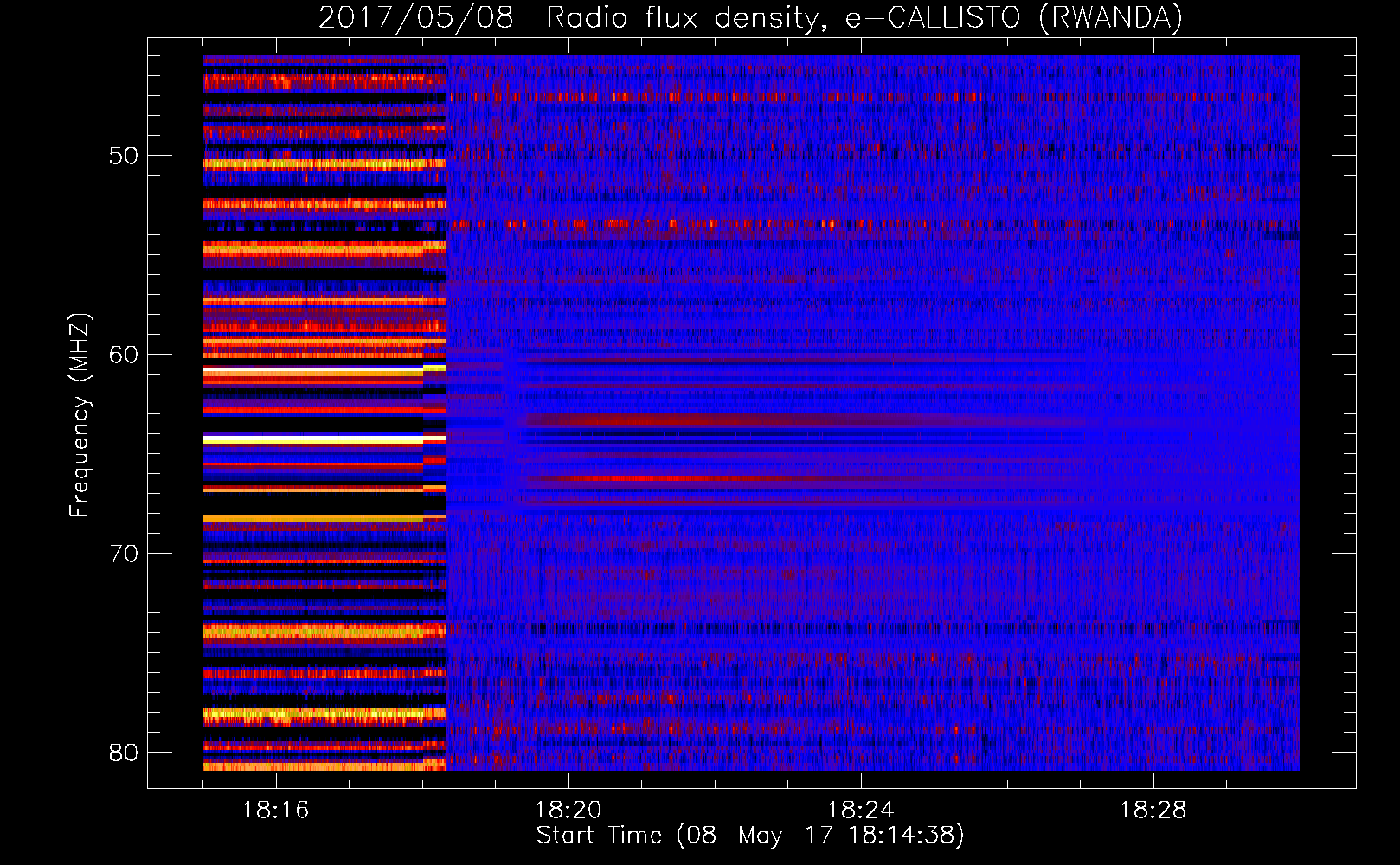Click the 18:16 time tick label

(276, 810)
